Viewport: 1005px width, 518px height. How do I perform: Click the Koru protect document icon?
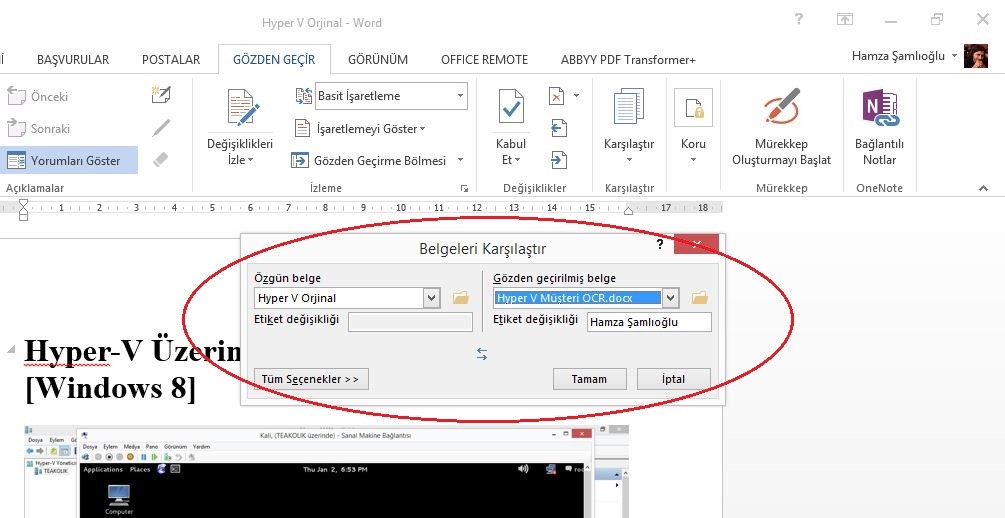(694, 108)
